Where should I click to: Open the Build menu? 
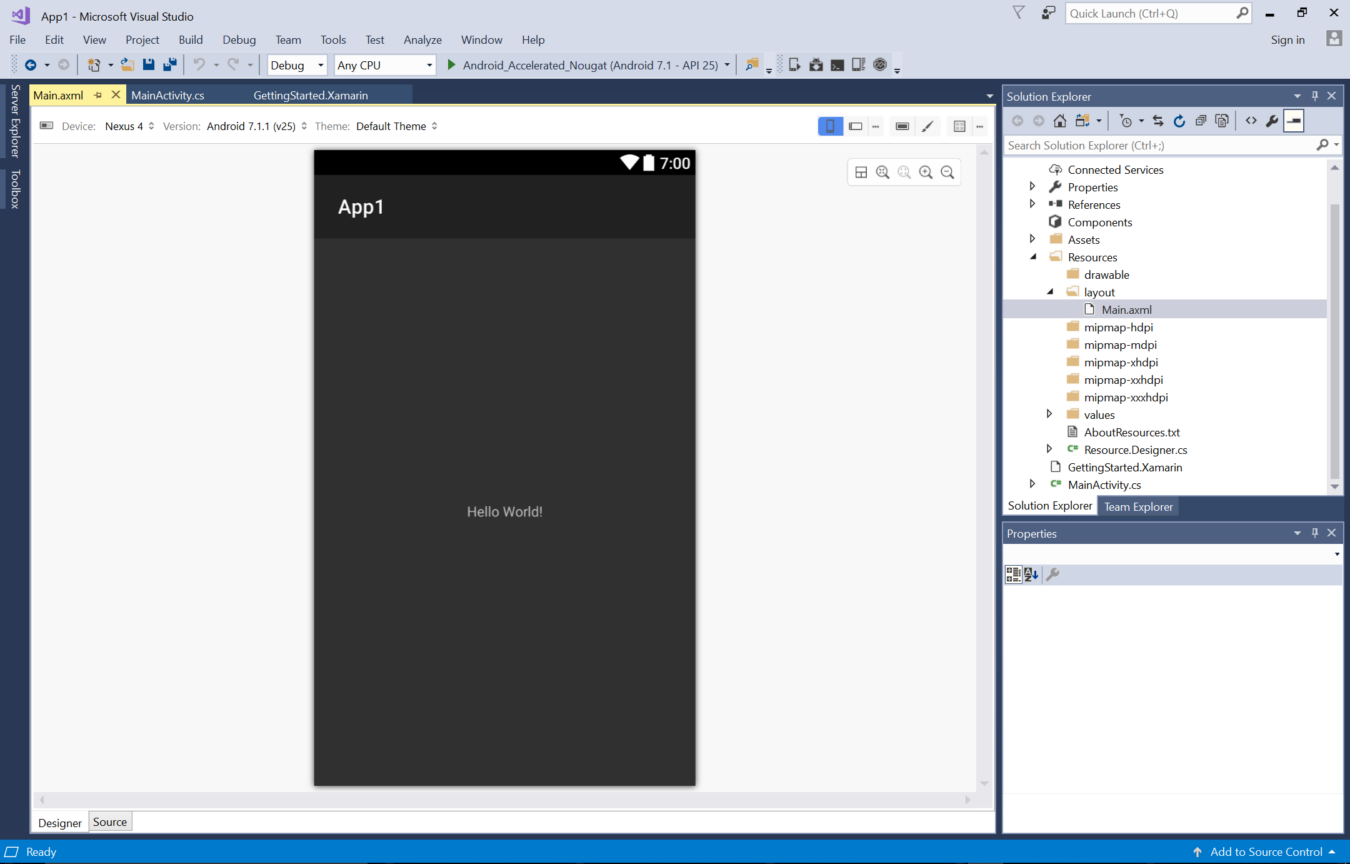[x=190, y=40]
